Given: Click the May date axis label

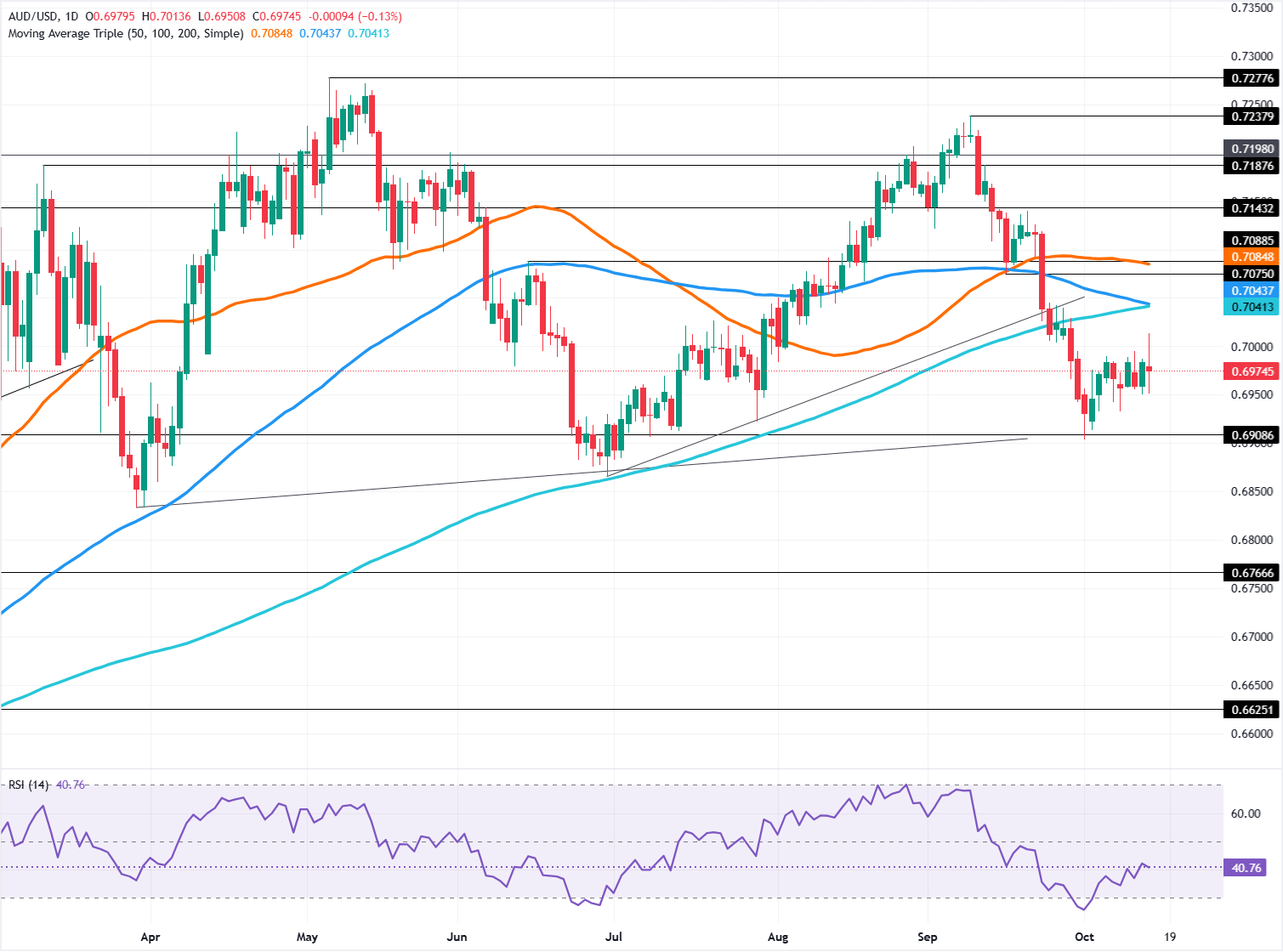Looking at the screenshot, I should click(307, 937).
